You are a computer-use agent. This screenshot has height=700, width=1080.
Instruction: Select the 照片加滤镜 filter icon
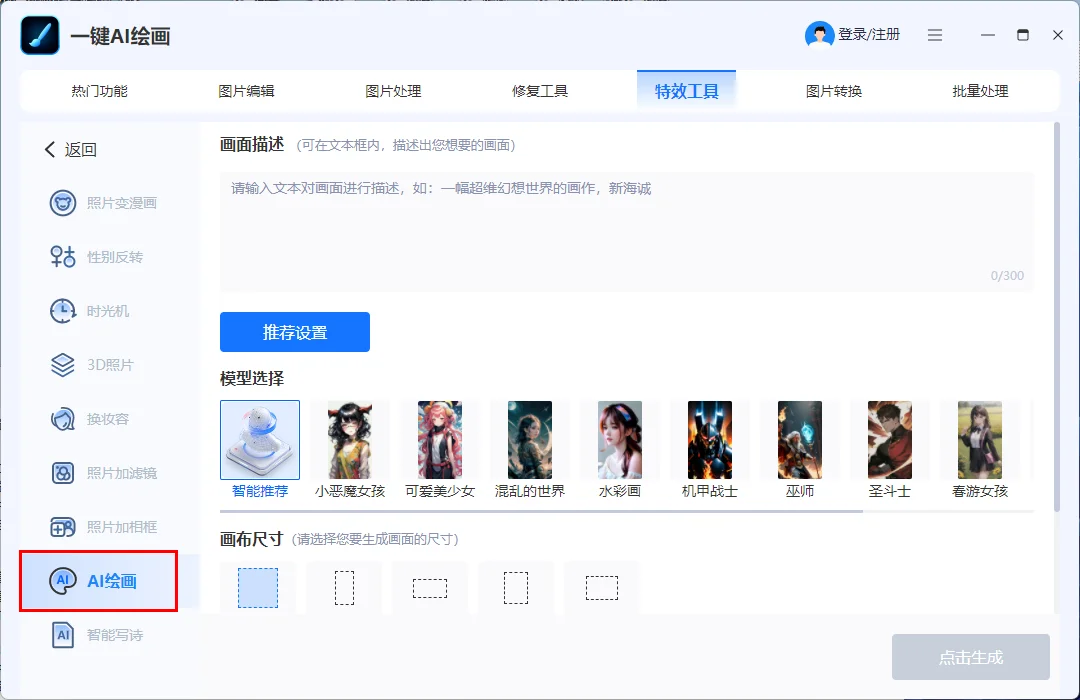[x=63, y=473]
